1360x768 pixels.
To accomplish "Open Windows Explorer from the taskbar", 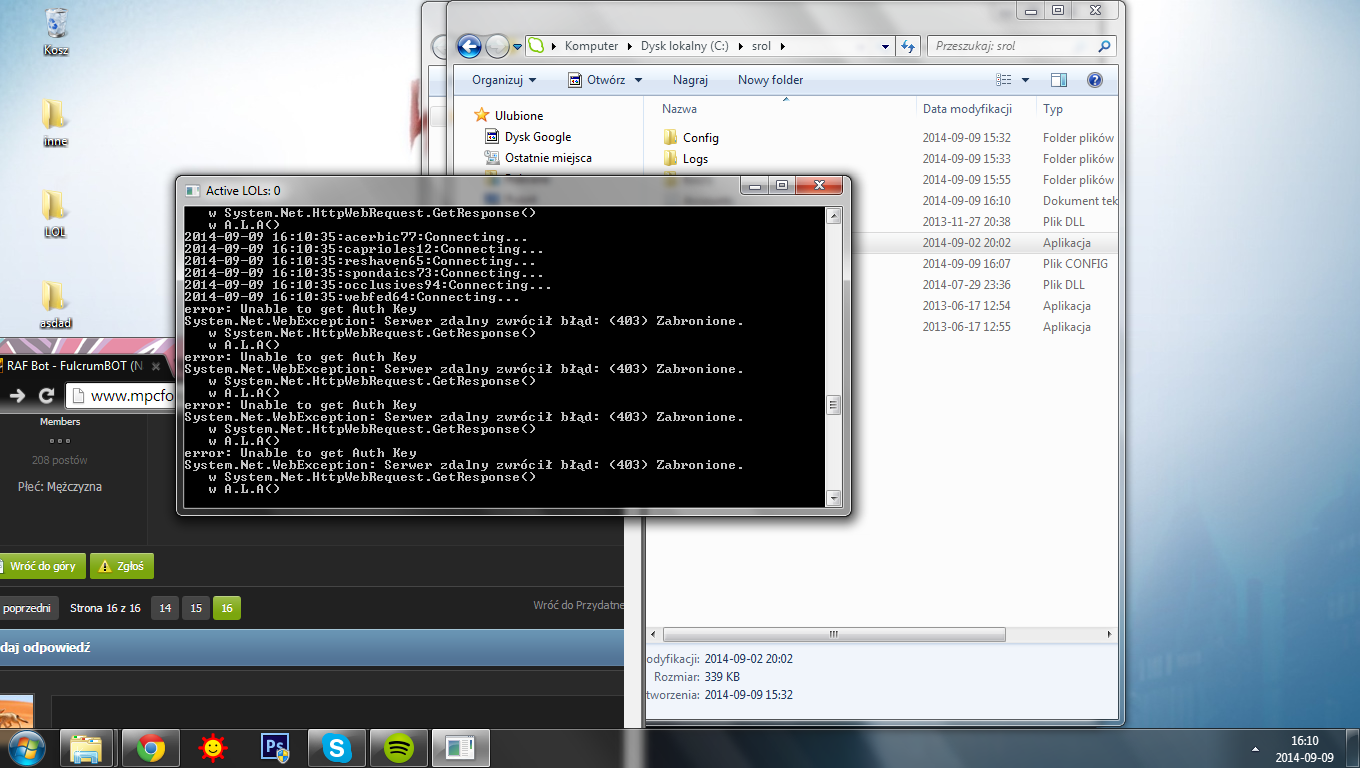I will click(87, 748).
